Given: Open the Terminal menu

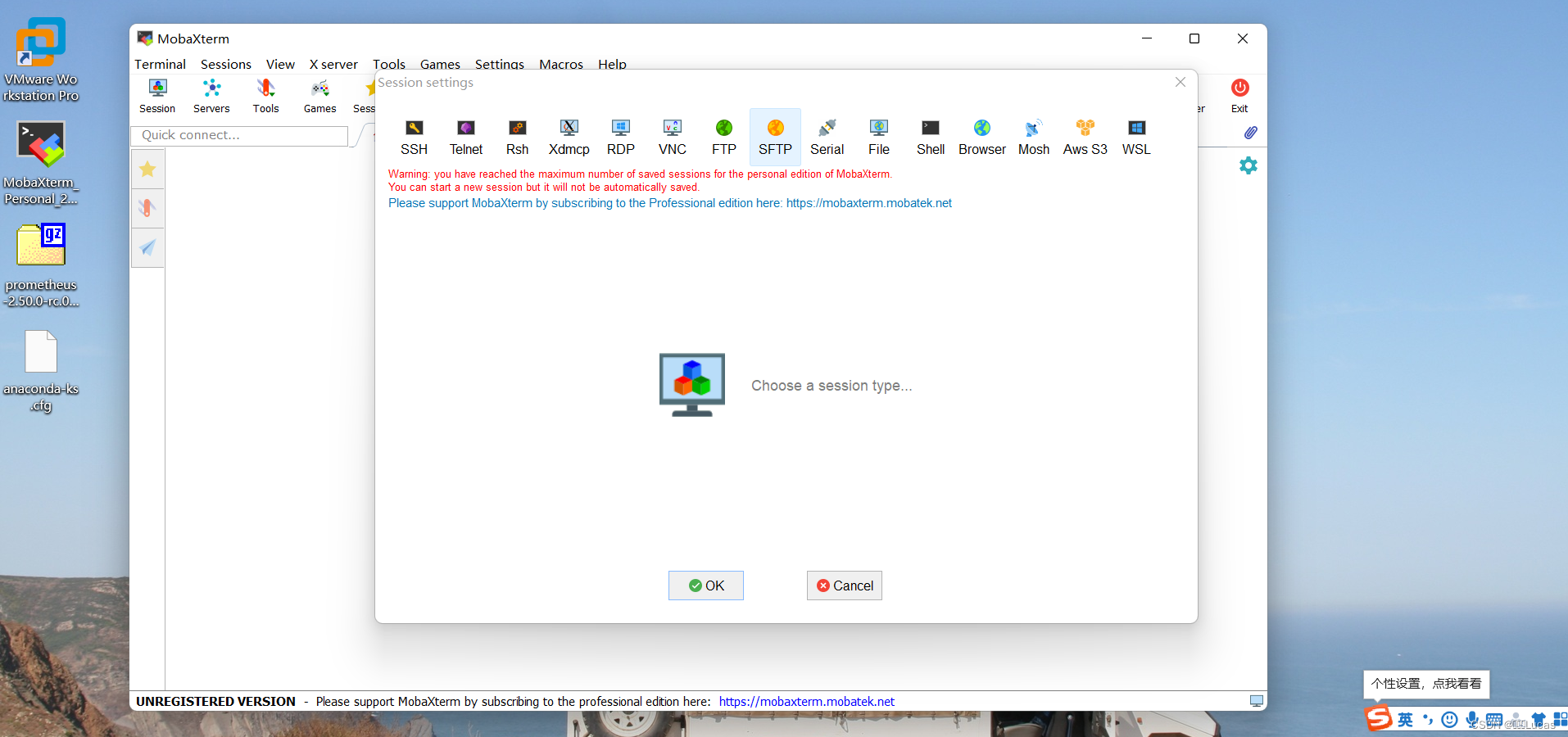Looking at the screenshot, I should click(161, 64).
